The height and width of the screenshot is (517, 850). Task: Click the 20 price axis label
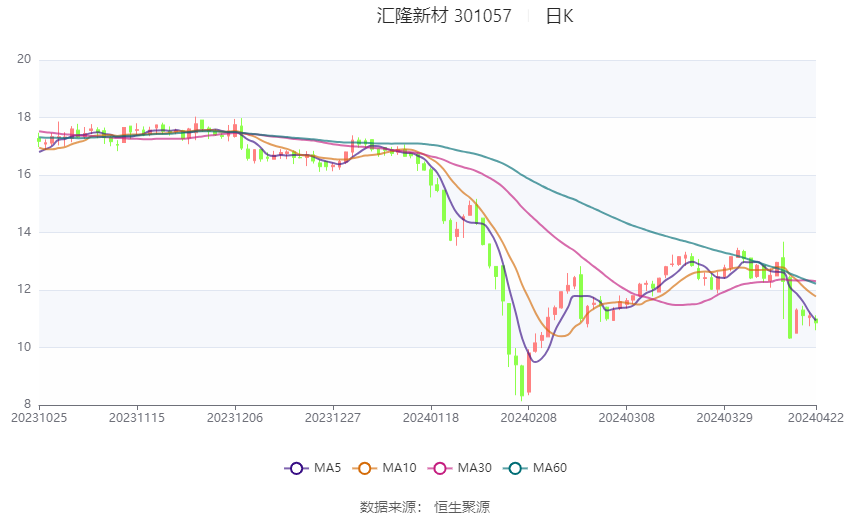[x=24, y=59]
